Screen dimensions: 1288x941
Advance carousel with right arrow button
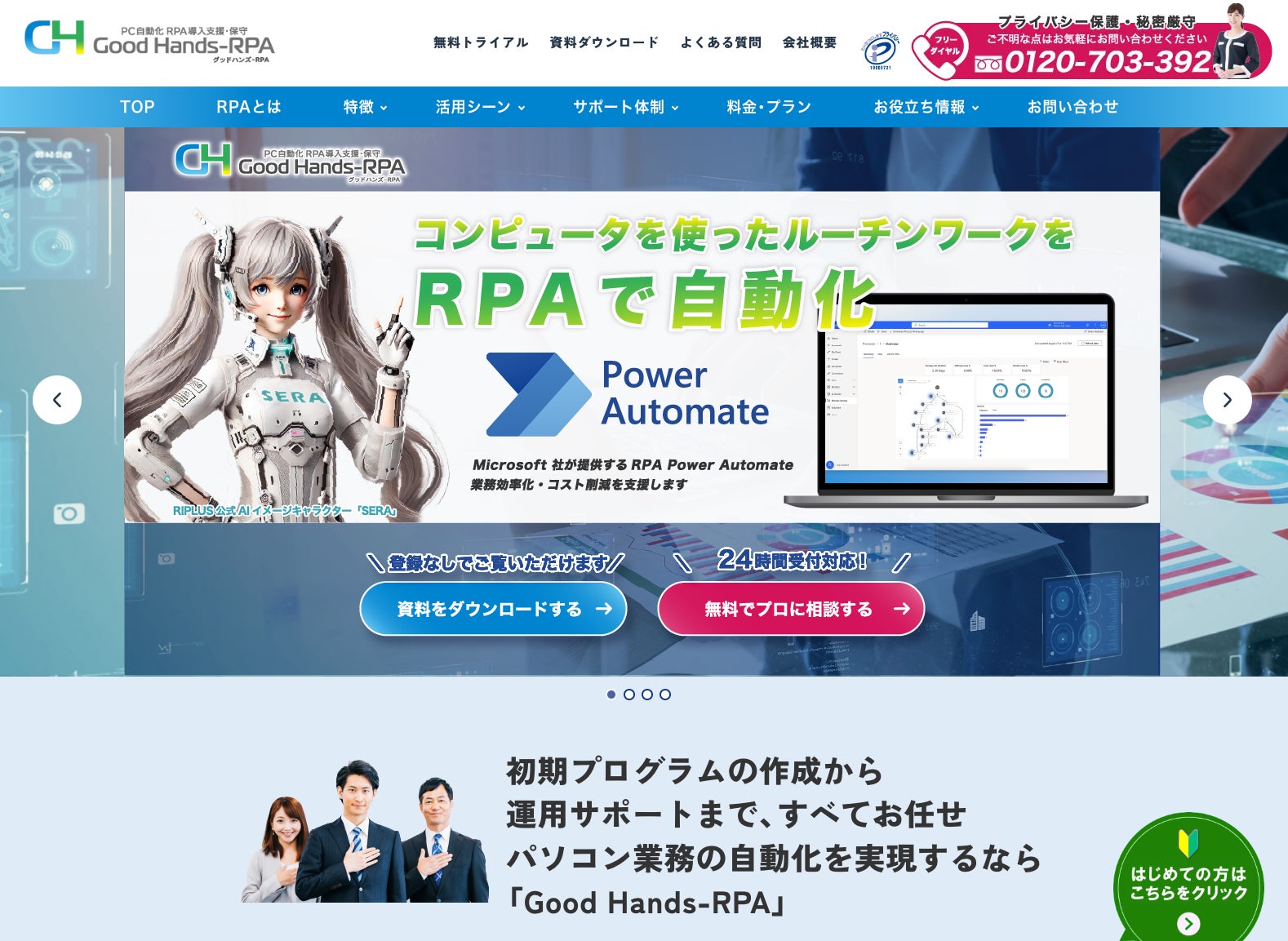1227,400
